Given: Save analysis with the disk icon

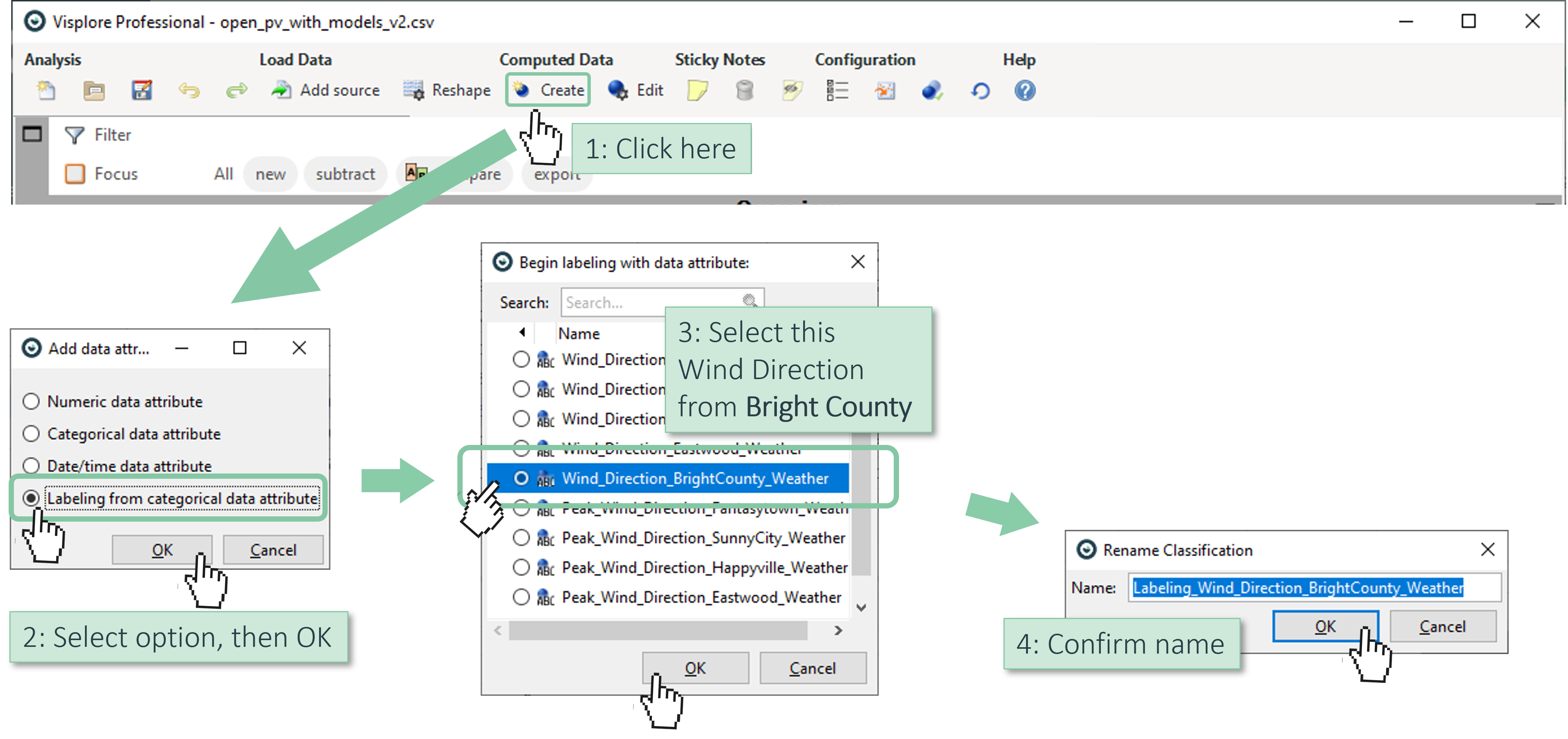Looking at the screenshot, I should (141, 90).
